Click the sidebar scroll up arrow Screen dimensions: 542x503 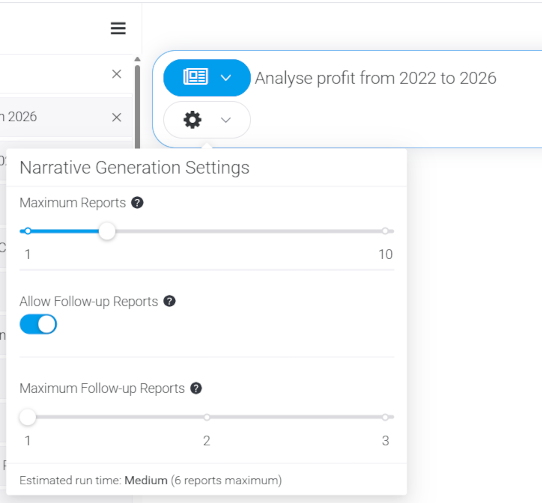[x=138, y=59]
